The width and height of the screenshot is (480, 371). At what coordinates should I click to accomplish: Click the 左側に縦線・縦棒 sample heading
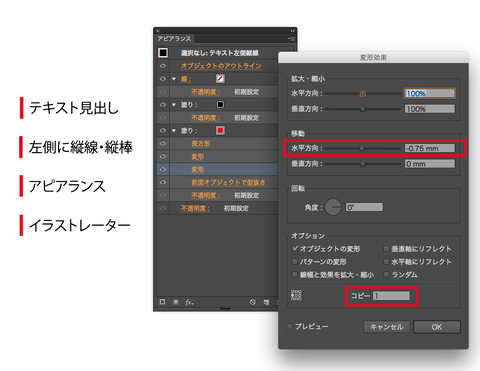81,147
